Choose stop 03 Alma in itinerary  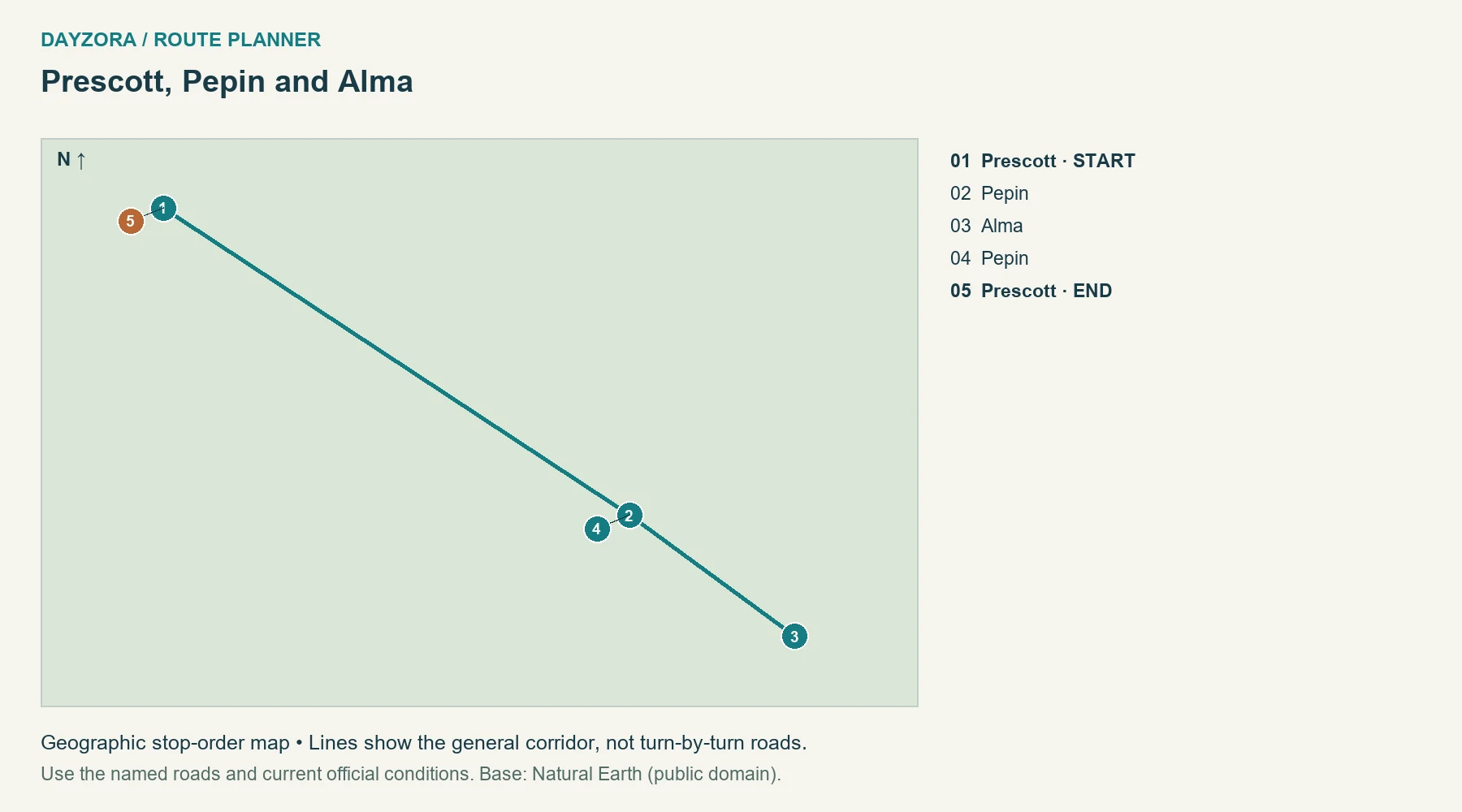(x=987, y=226)
